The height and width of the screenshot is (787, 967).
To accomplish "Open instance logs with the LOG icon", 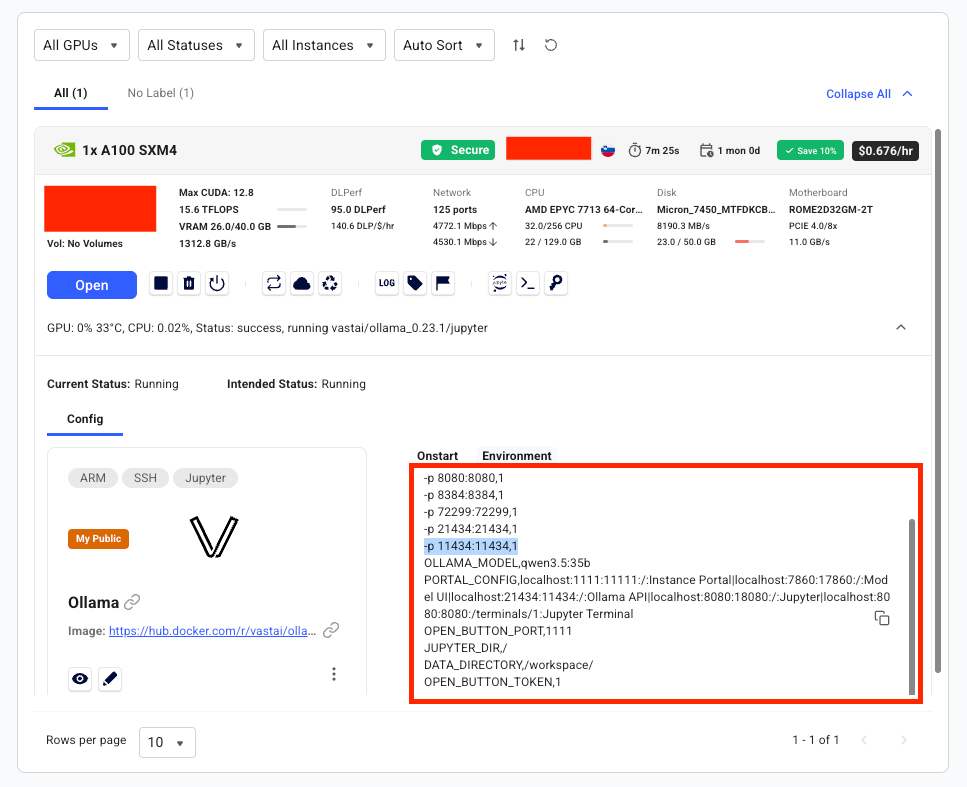I will pyautogui.click(x=387, y=284).
